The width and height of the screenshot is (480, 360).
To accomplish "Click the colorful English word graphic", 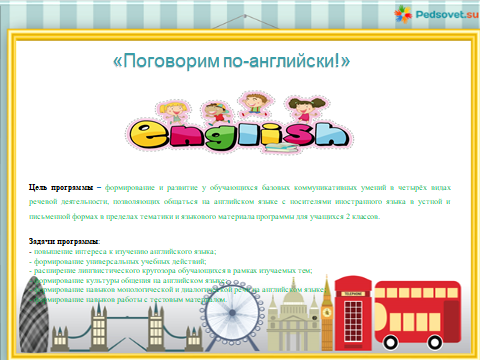I will click(240, 134).
